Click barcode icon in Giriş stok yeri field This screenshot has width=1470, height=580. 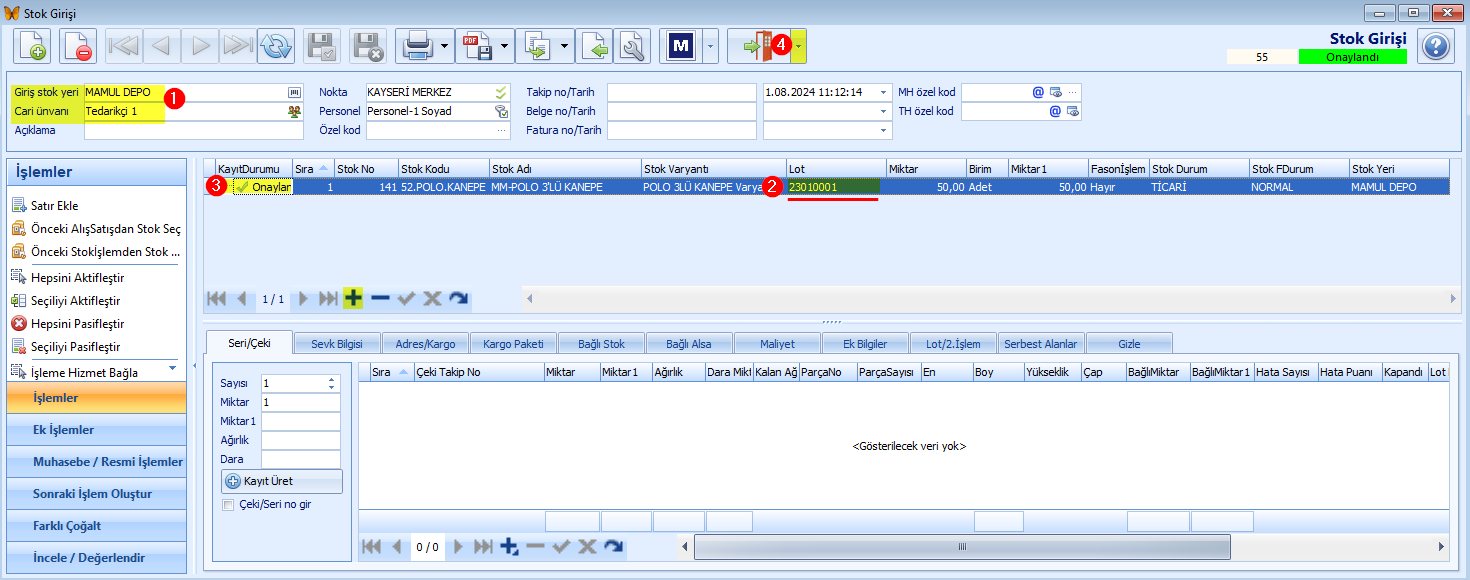pos(294,92)
